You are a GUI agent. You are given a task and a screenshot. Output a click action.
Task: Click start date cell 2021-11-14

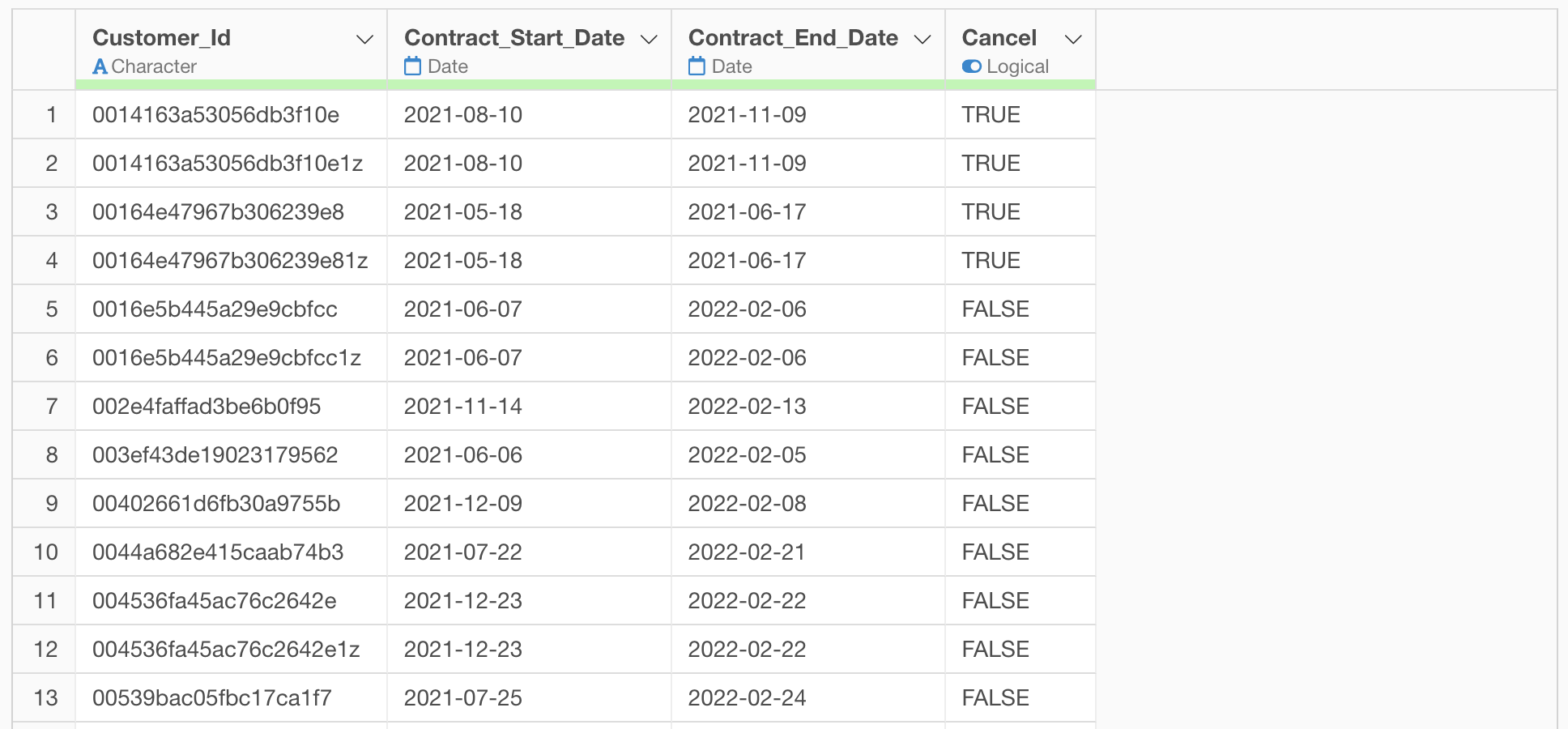click(x=463, y=407)
